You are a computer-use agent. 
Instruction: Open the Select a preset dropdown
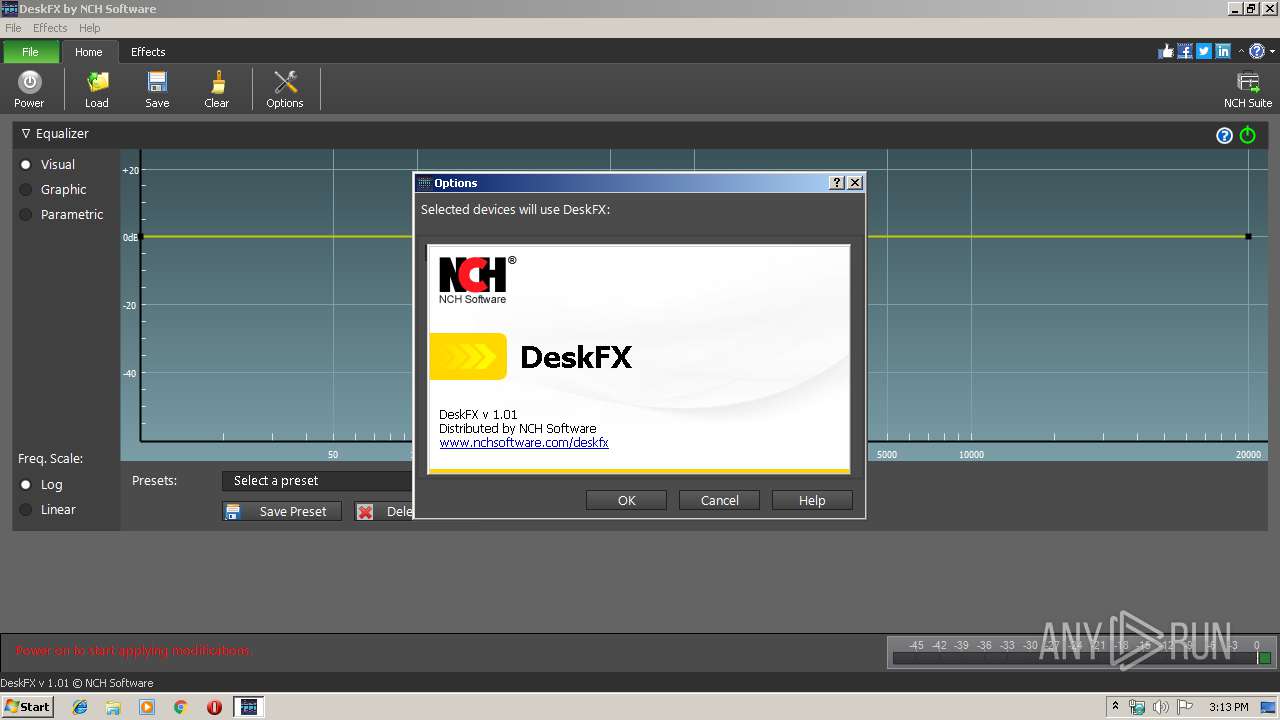318,481
